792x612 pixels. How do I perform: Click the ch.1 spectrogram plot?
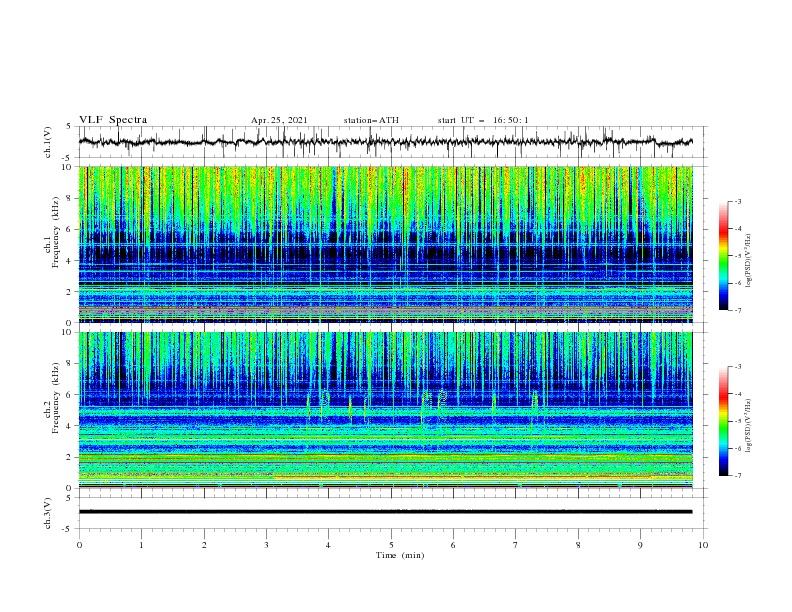pos(386,244)
